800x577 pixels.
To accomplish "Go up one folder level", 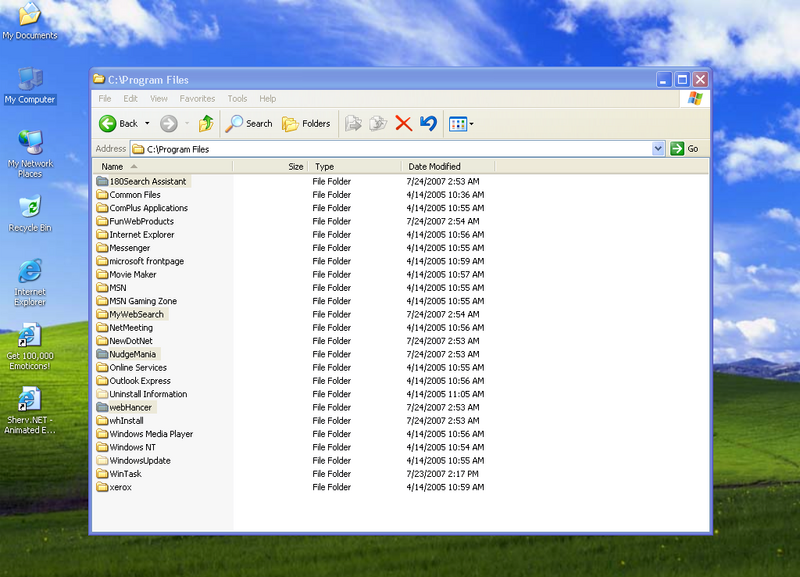I will click(x=206, y=123).
